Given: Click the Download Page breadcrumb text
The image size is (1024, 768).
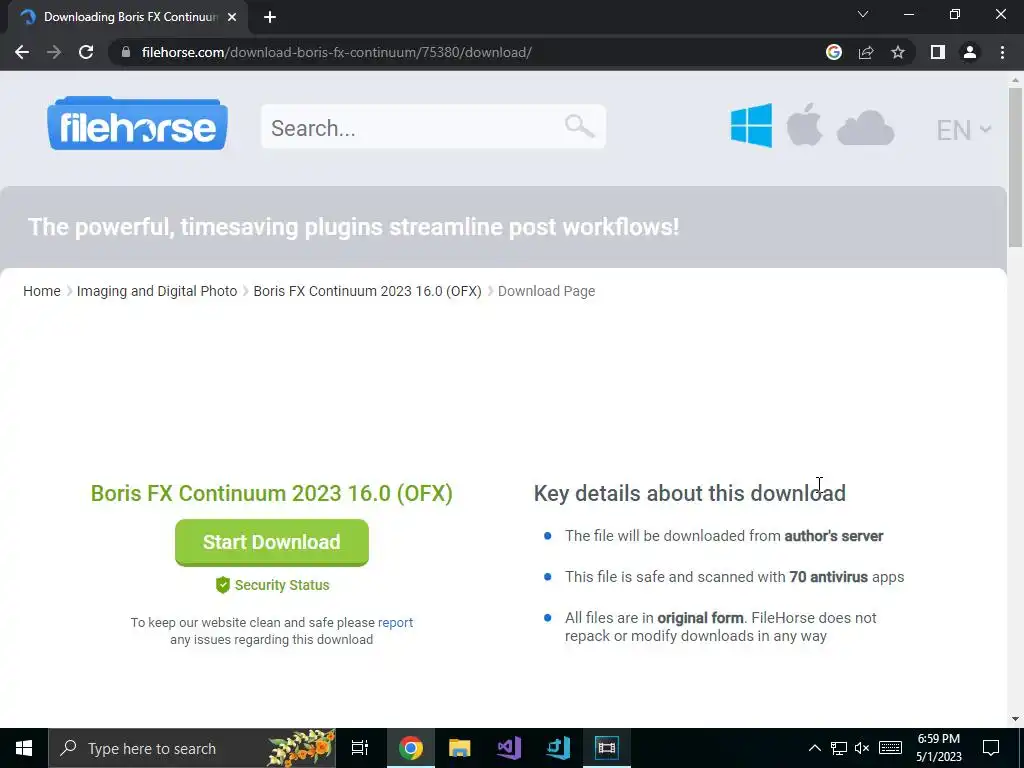Looking at the screenshot, I should [547, 291].
